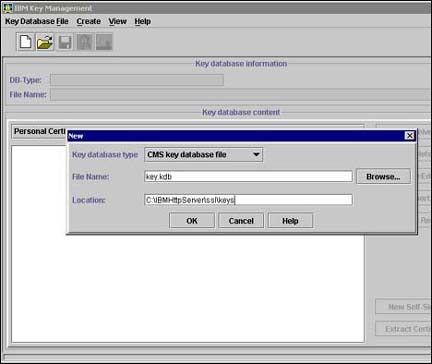Click the New Self-Signed button
This screenshot has height=364, width=432.
coord(403,307)
